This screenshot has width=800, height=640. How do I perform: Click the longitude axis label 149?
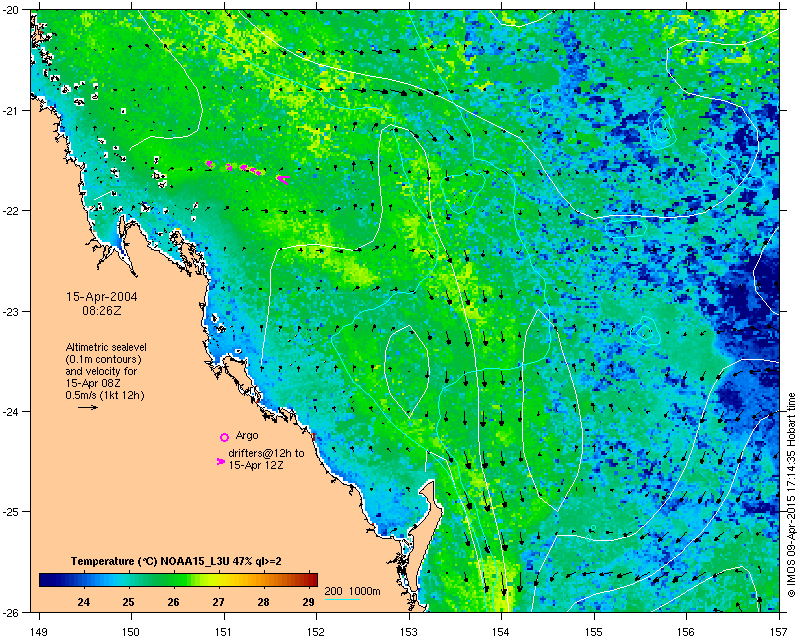pos(39,632)
